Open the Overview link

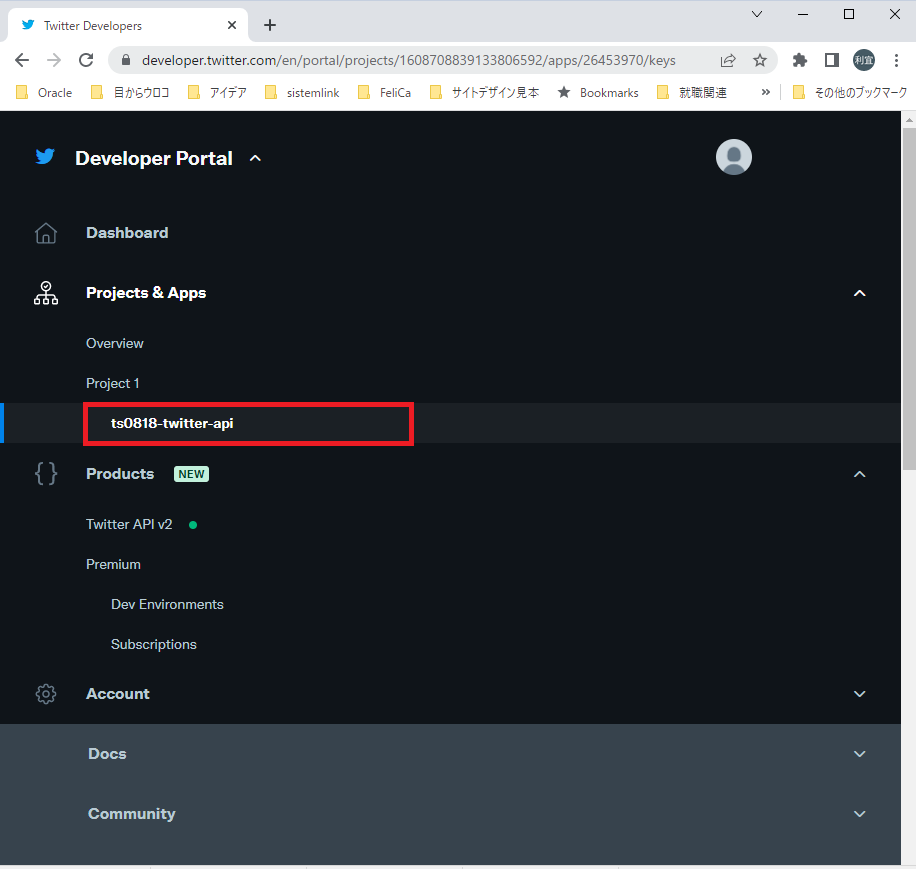click(x=115, y=343)
